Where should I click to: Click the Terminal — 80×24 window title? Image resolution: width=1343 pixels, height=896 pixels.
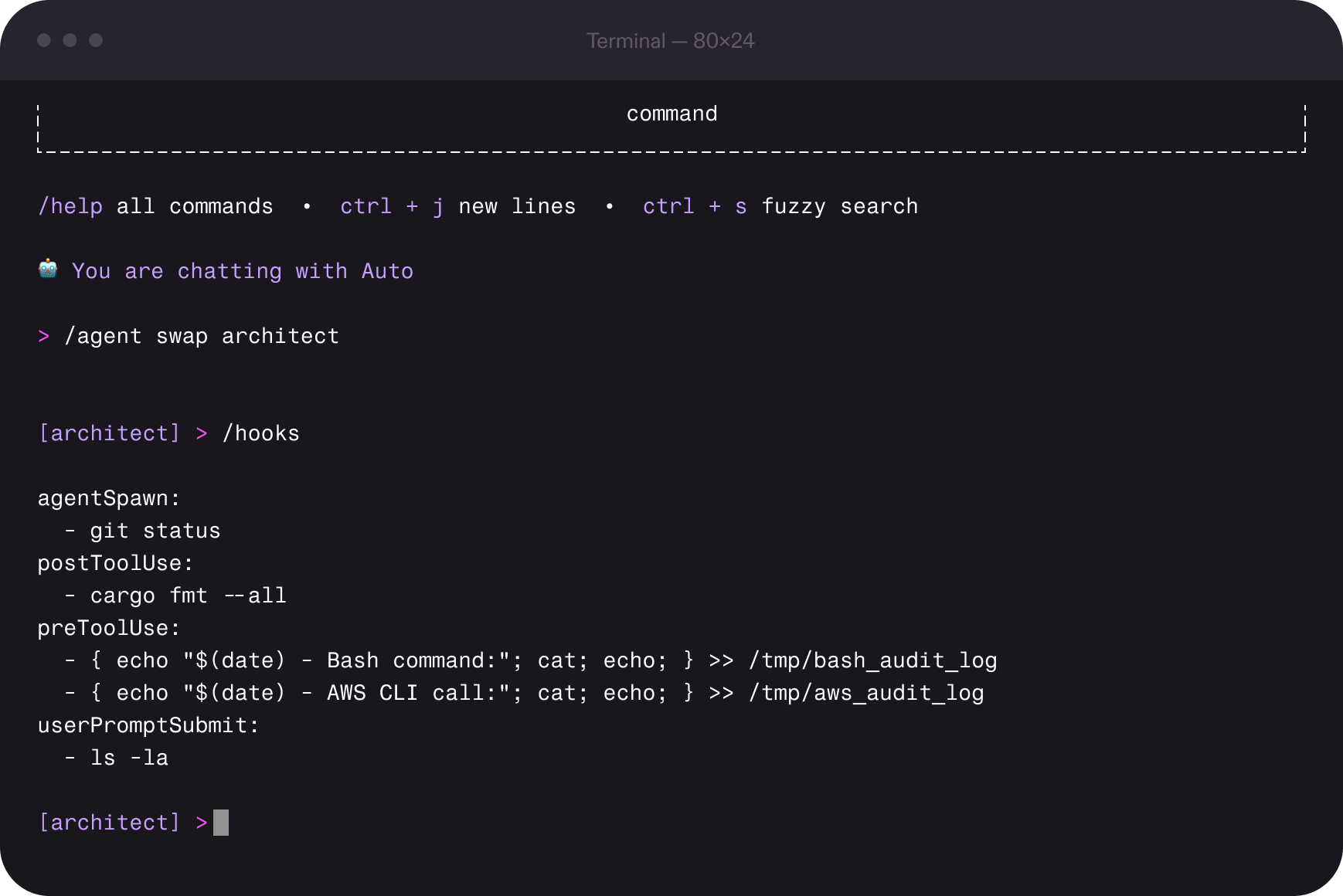coord(670,41)
